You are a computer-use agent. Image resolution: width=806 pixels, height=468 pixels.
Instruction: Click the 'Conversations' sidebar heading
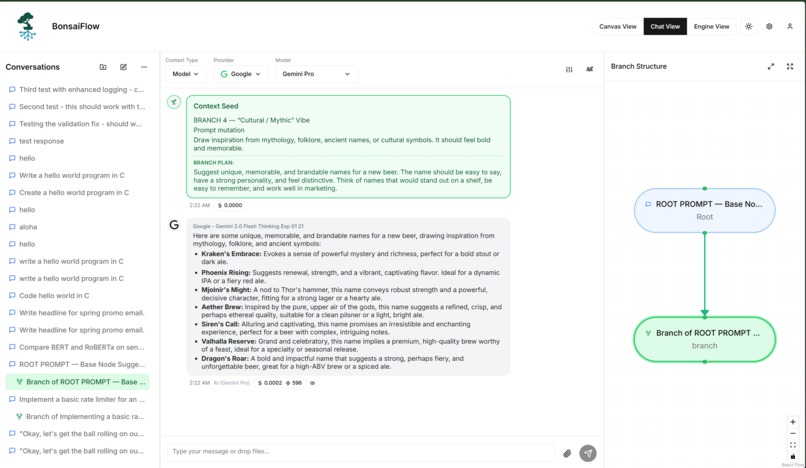(x=32, y=67)
